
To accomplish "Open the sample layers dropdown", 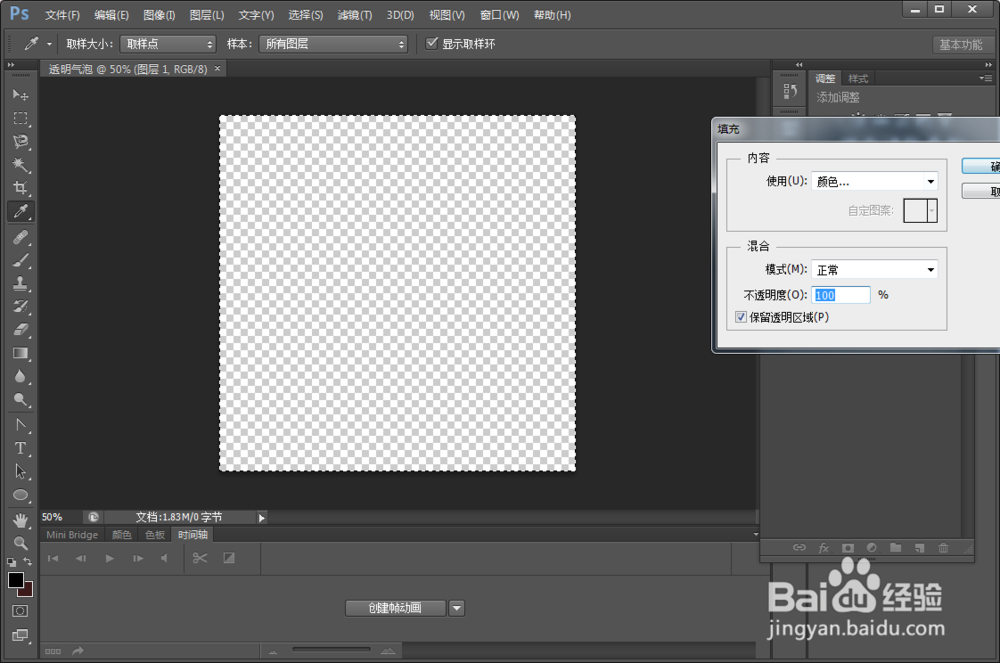I will click(x=333, y=44).
